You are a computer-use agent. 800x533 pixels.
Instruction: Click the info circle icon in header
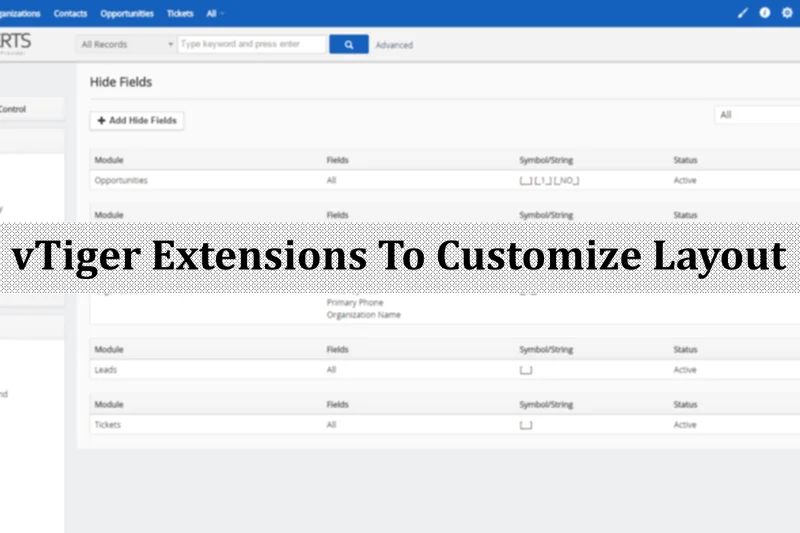[x=764, y=13]
